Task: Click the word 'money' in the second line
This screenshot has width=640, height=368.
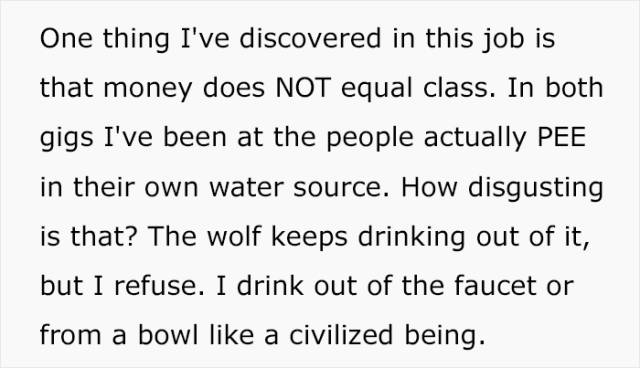Action: [x=147, y=90]
